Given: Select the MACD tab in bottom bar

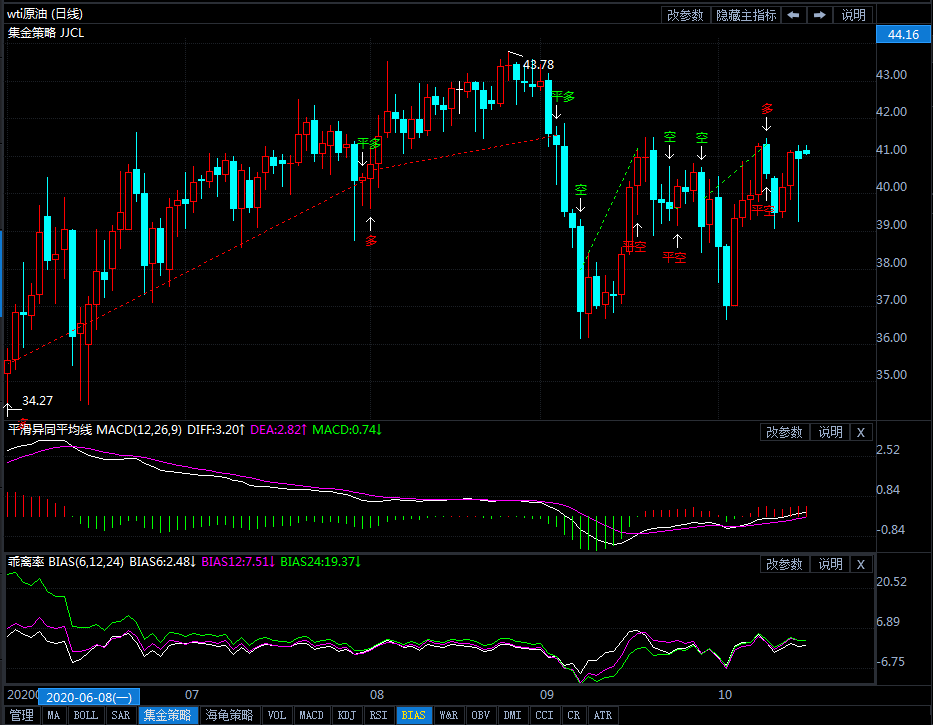Looking at the screenshot, I should coord(311,715).
